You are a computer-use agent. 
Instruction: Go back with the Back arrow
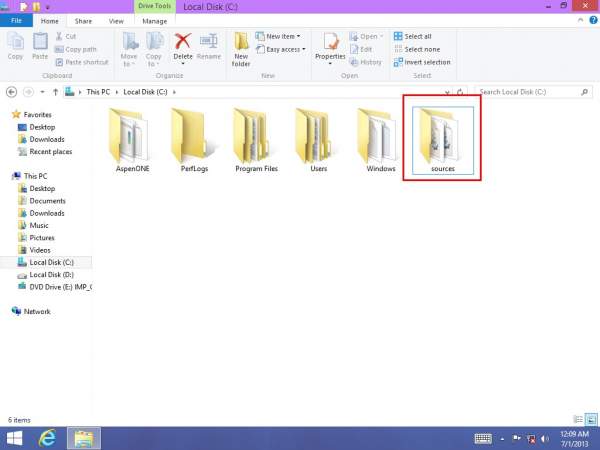tap(11, 92)
